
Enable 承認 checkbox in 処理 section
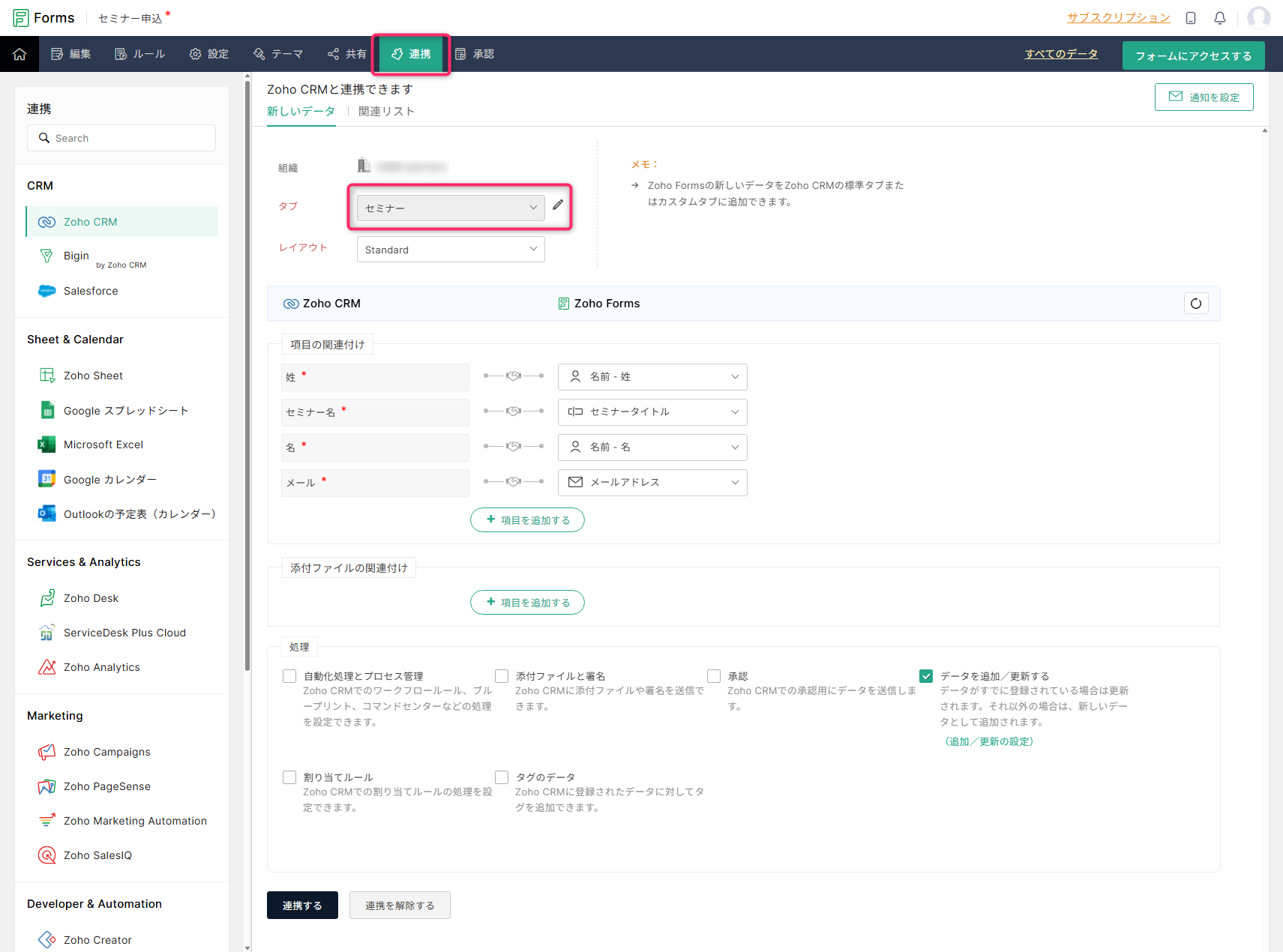714,676
